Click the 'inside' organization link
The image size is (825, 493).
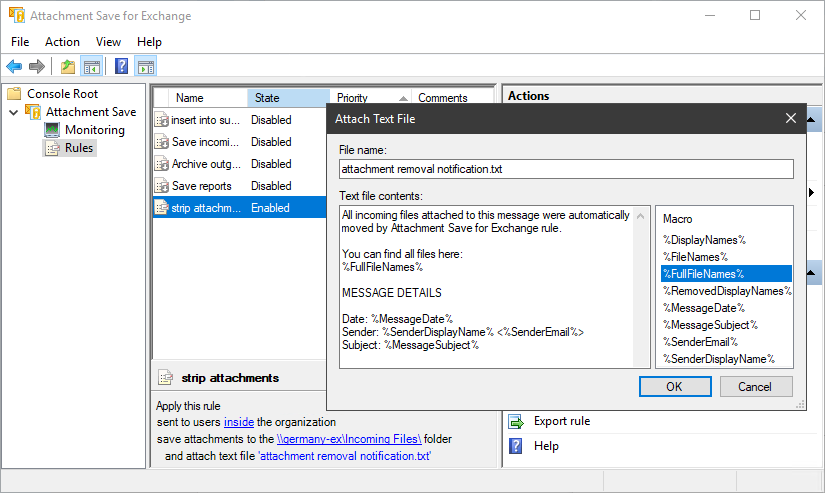click(239, 422)
